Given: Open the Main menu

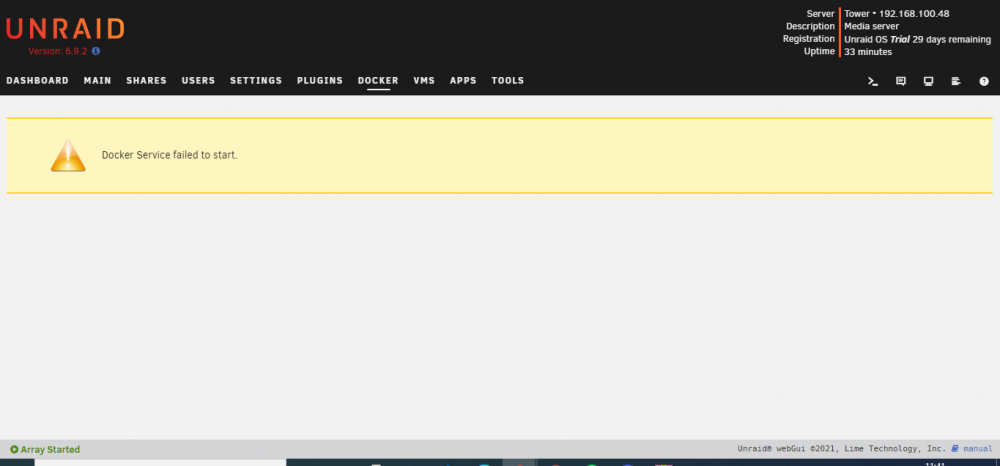Looking at the screenshot, I should click(98, 81).
